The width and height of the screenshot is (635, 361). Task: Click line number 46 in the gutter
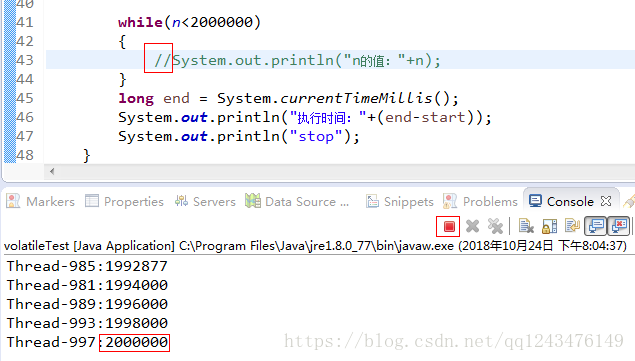pos(25,117)
